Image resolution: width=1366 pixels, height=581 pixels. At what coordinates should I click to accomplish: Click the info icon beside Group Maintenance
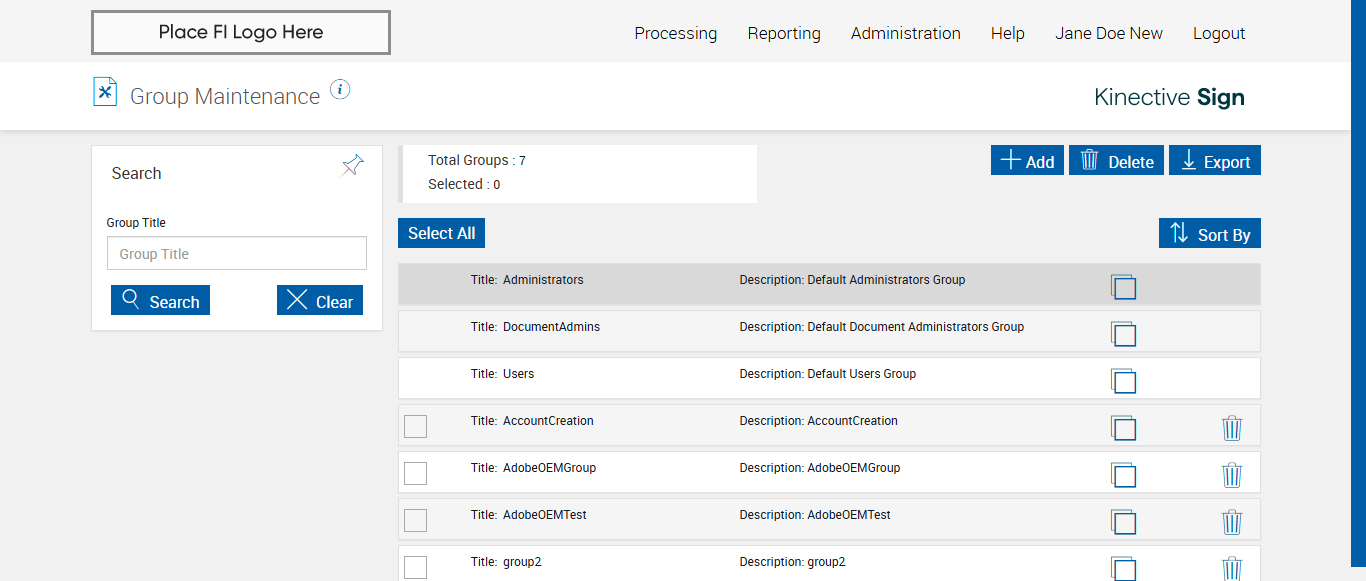coord(340,90)
